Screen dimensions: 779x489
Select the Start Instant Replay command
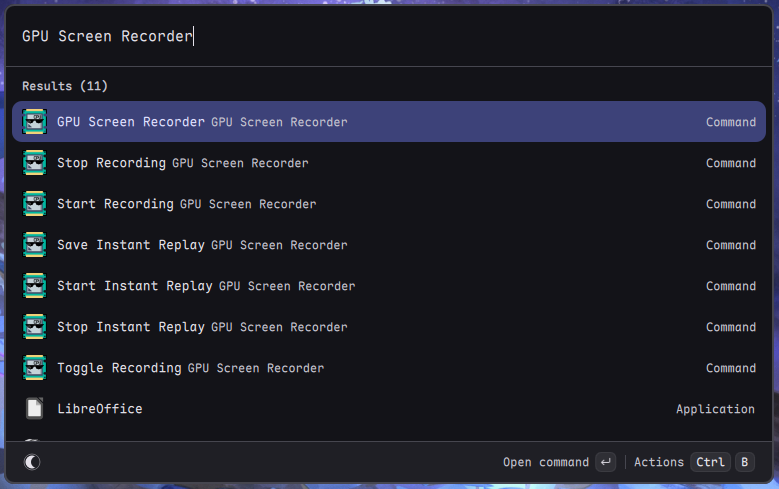[x=389, y=286]
